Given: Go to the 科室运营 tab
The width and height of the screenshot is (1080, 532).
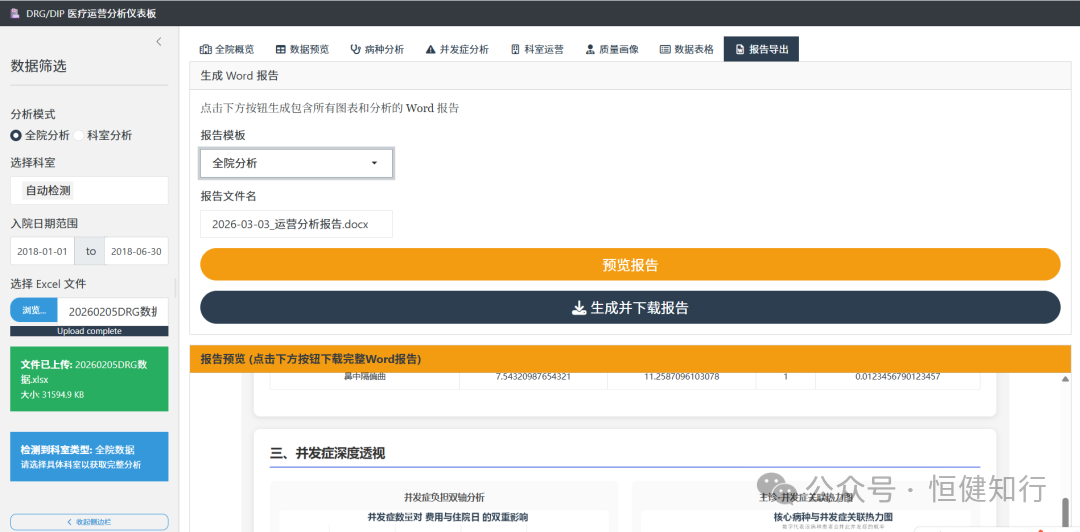Looking at the screenshot, I should [x=537, y=49].
